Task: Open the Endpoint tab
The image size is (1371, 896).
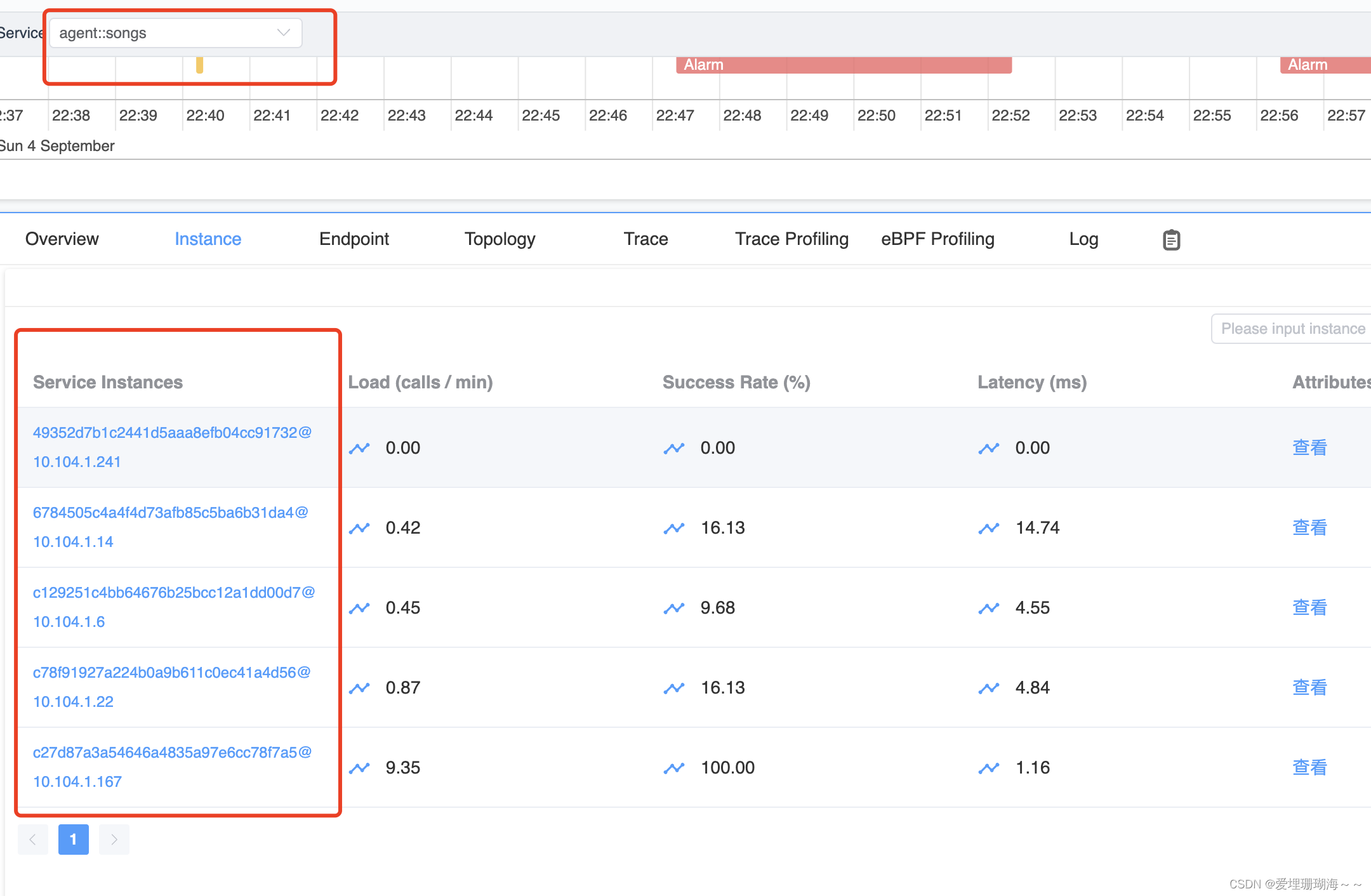Action: [354, 239]
